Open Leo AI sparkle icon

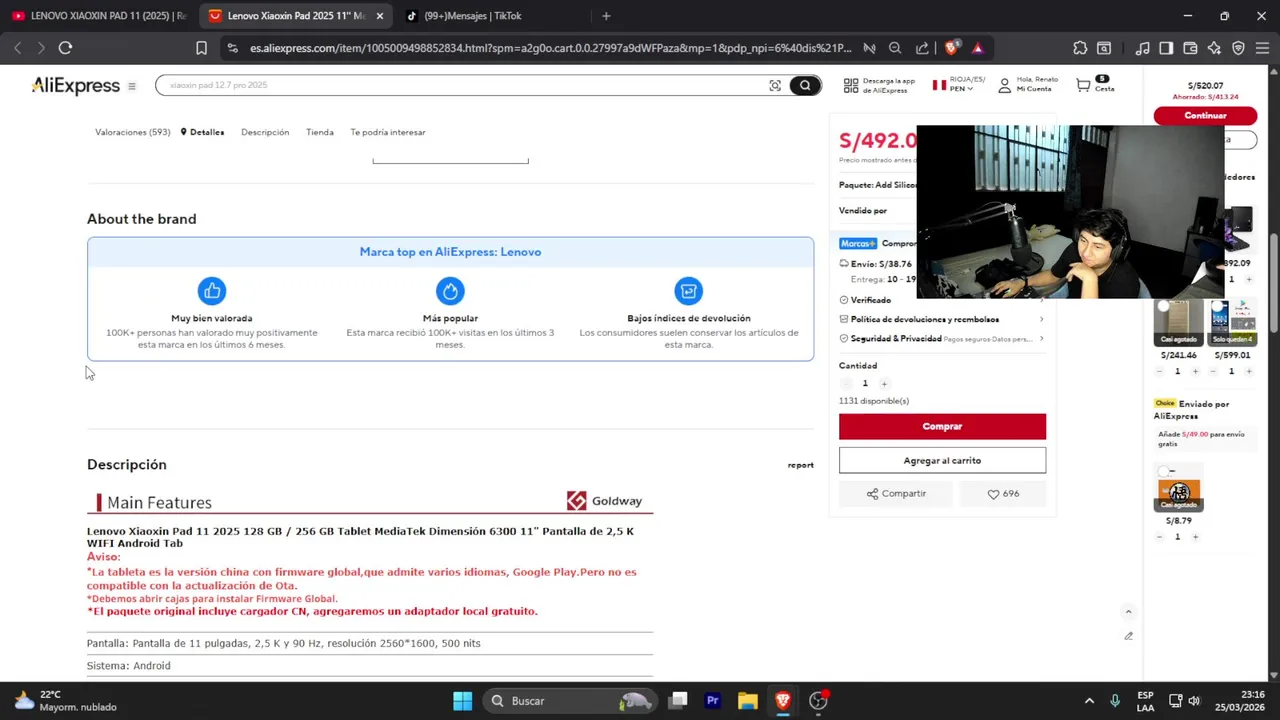(x=1214, y=48)
